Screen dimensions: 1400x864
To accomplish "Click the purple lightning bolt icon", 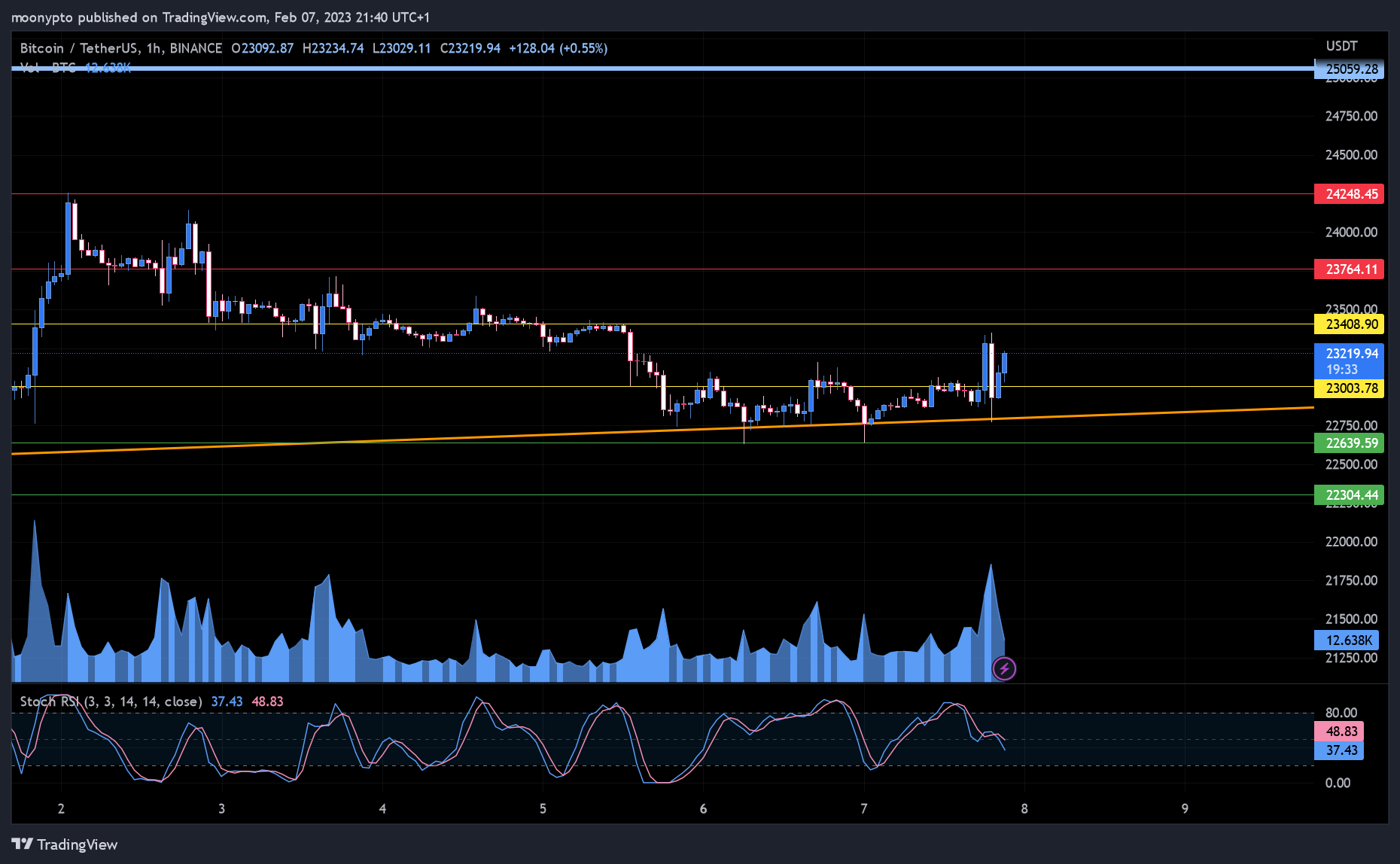I will tap(1004, 668).
